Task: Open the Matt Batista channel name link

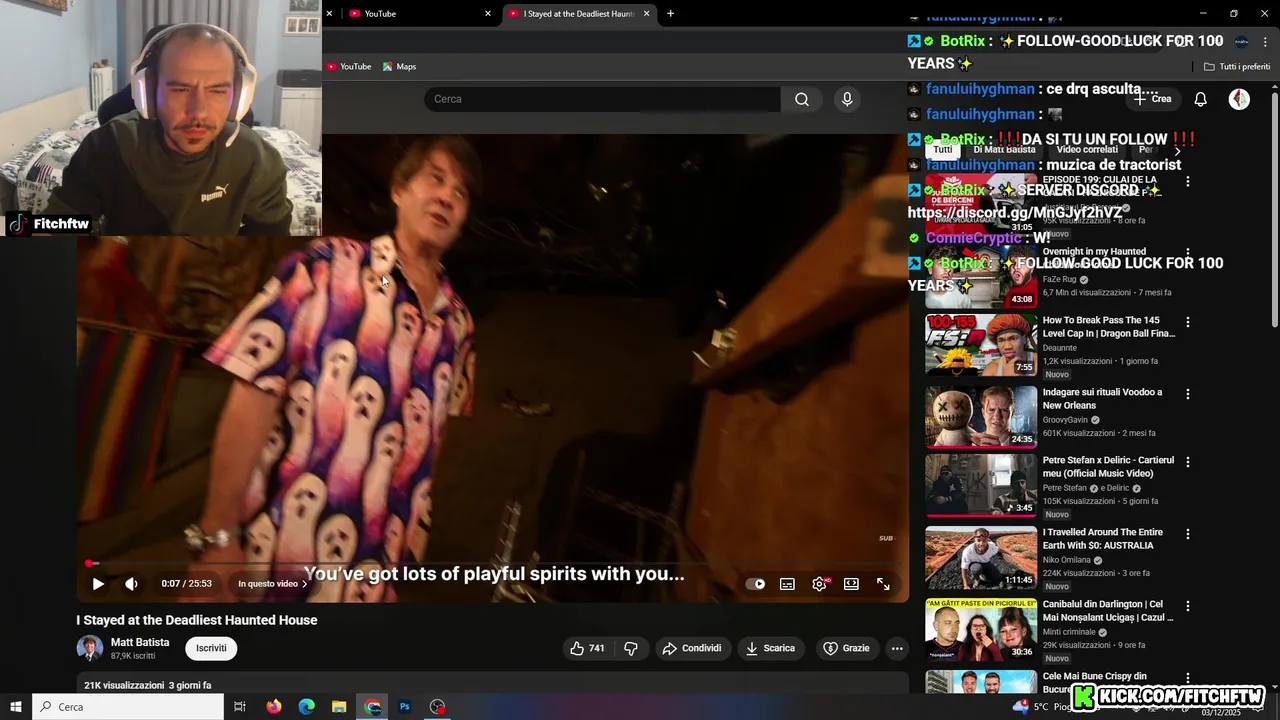Action: pos(140,642)
